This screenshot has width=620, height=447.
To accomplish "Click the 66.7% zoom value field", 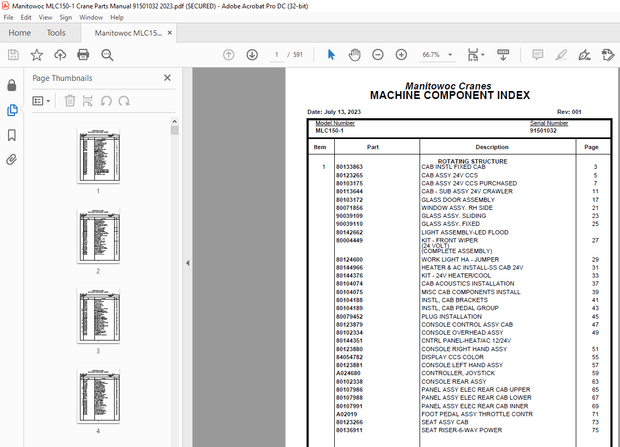I will click(x=431, y=55).
